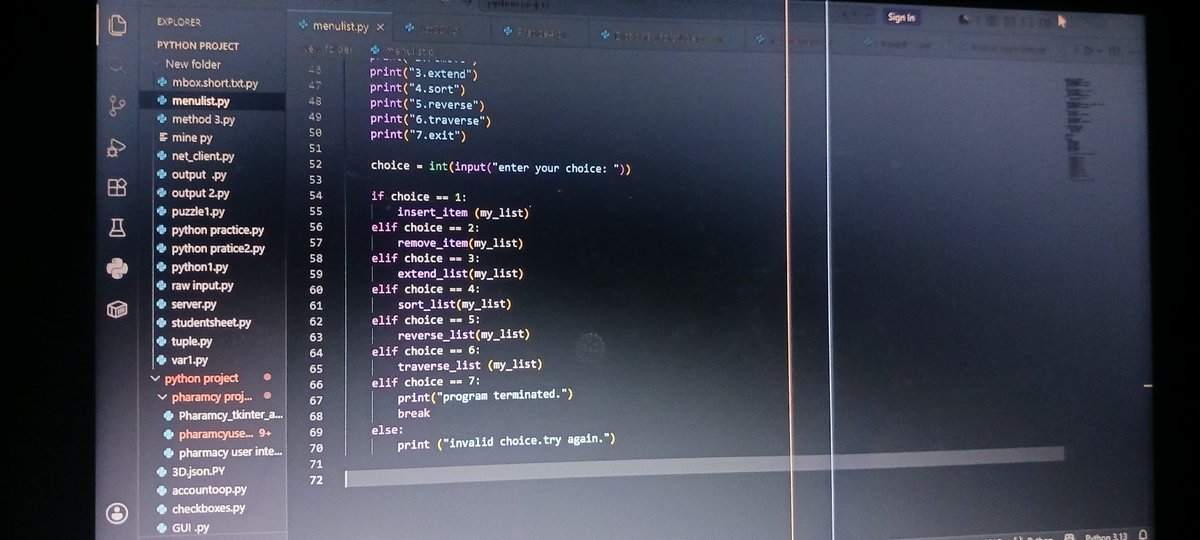Switch to the menulist.py tab
This screenshot has width=1200, height=540.
point(340,27)
